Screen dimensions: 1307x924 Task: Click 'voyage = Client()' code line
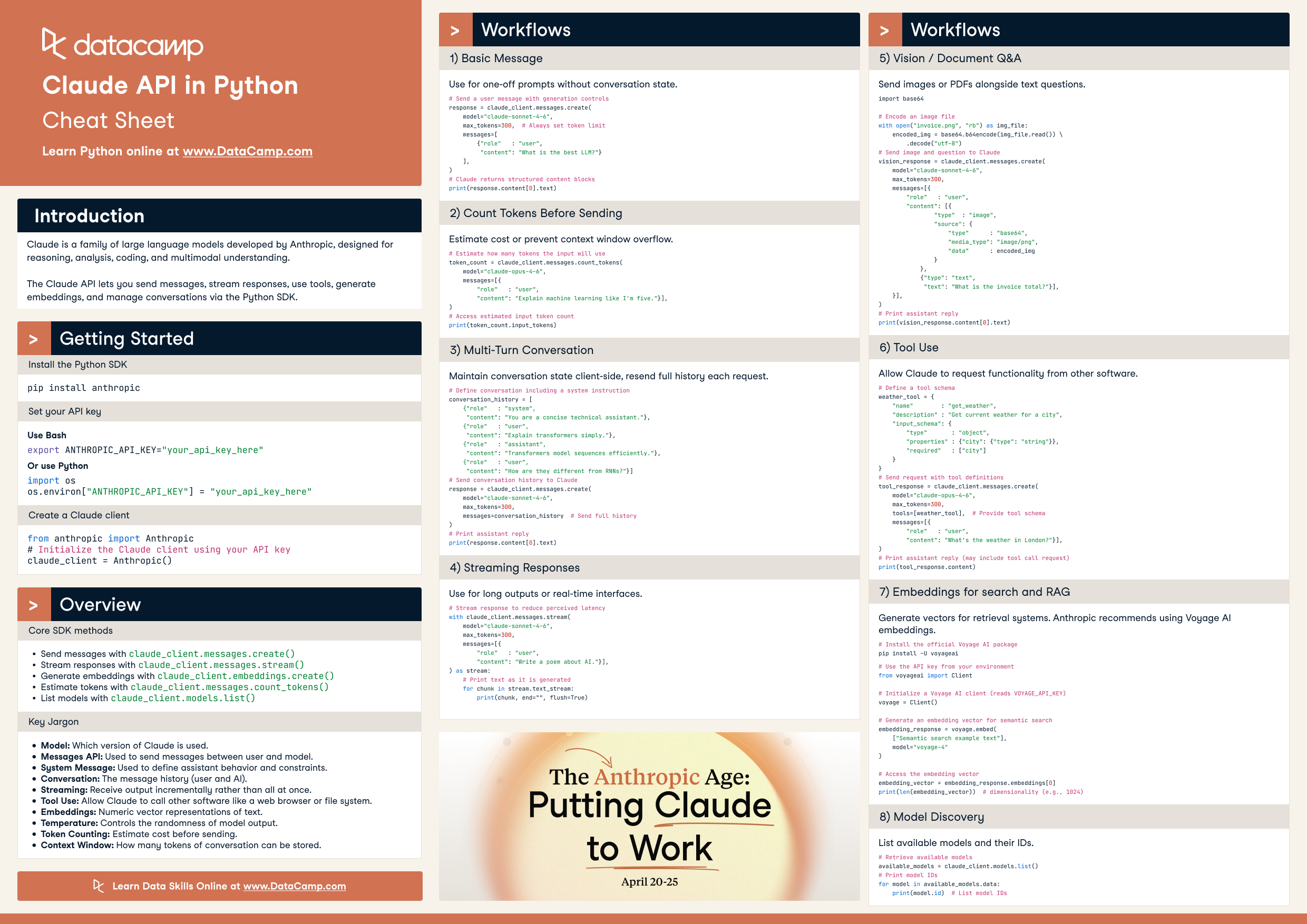908,703
